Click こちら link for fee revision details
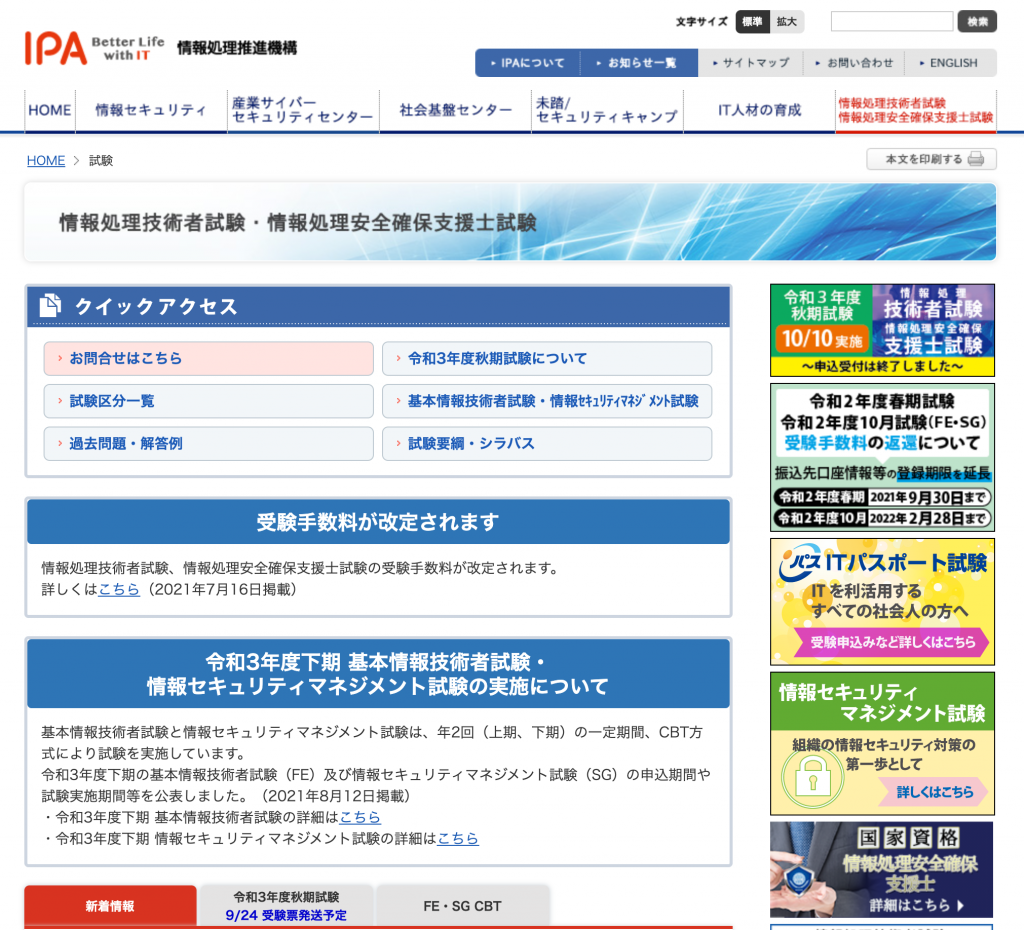 [119, 590]
